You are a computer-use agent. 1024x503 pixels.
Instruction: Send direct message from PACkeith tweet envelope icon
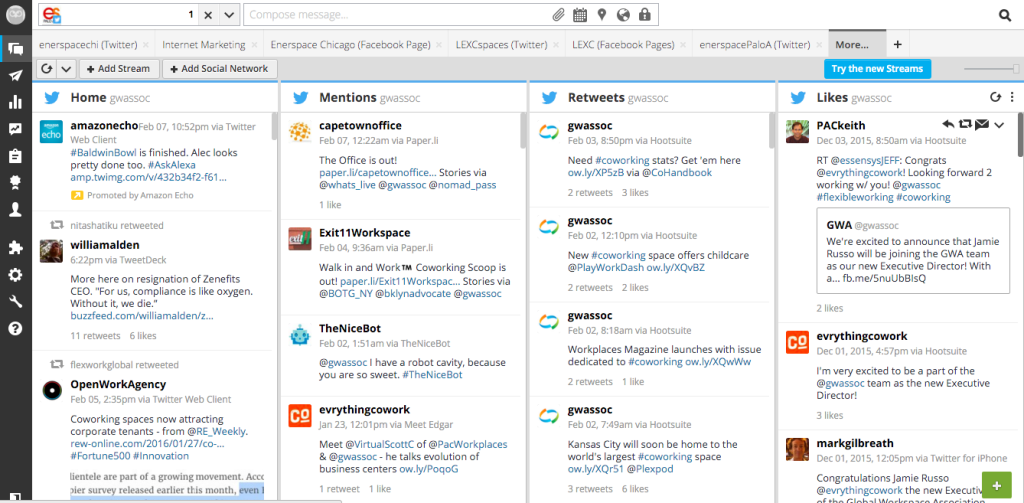point(982,124)
